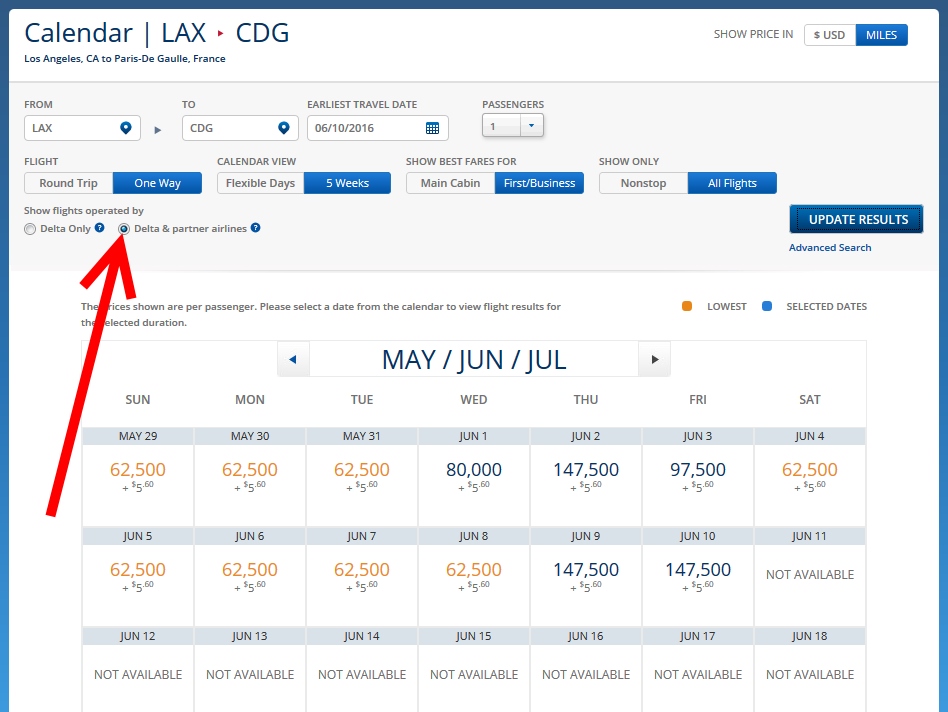Select the Jun 1 fare of 80,000 miles
Screen dimensions: 948x712
point(474,475)
